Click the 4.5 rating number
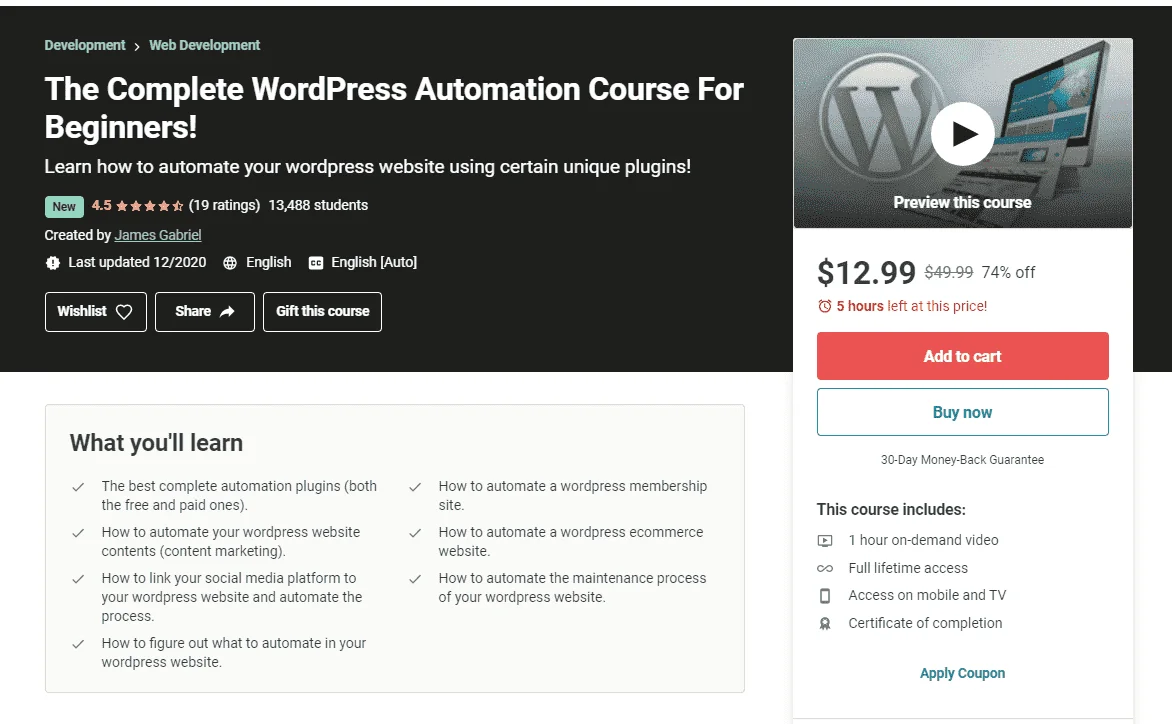 (x=102, y=205)
